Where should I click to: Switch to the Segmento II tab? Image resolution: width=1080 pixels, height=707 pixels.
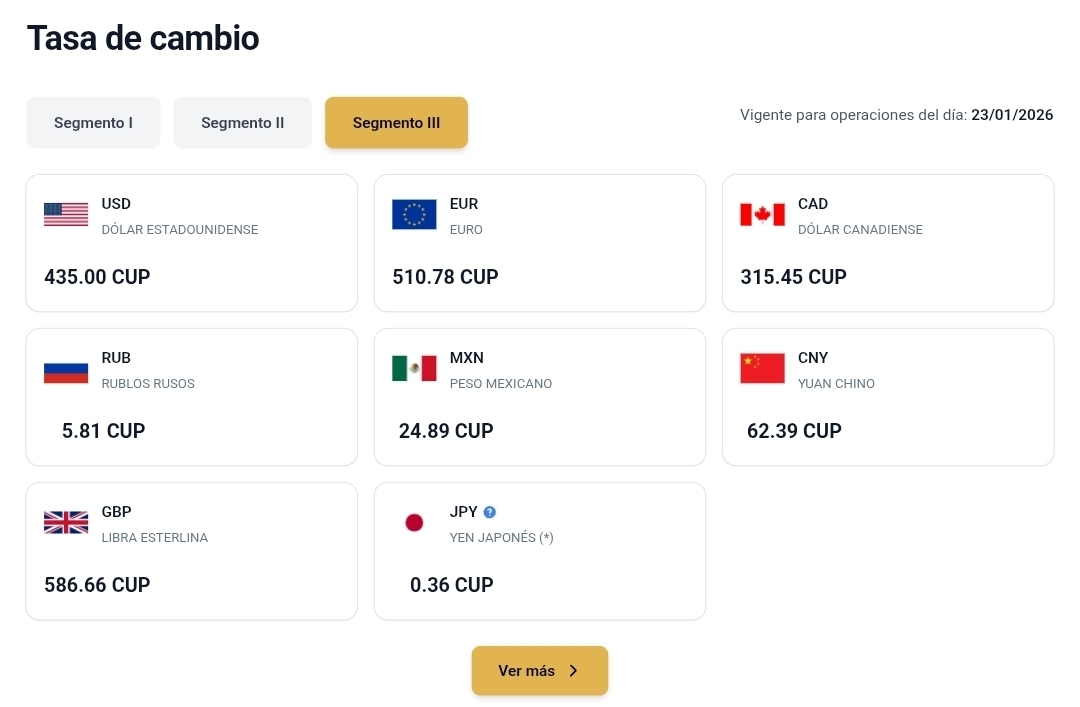click(243, 123)
